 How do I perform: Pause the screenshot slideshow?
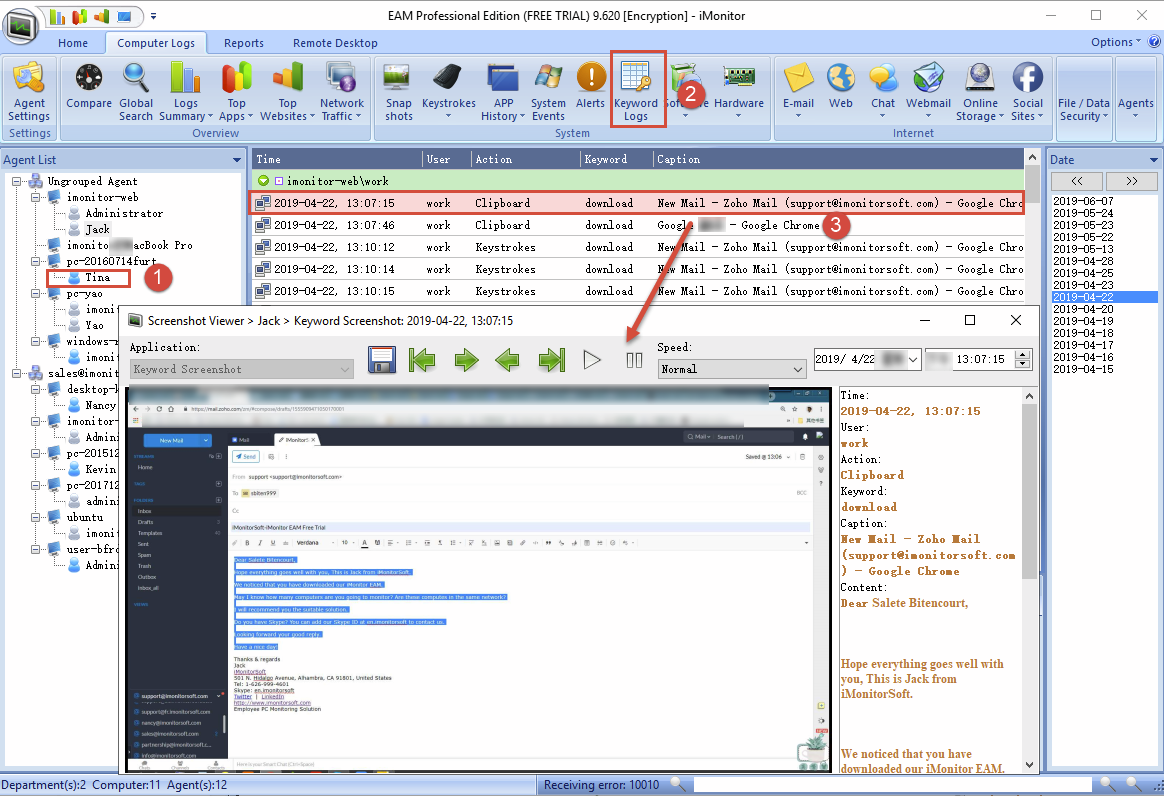[634, 360]
